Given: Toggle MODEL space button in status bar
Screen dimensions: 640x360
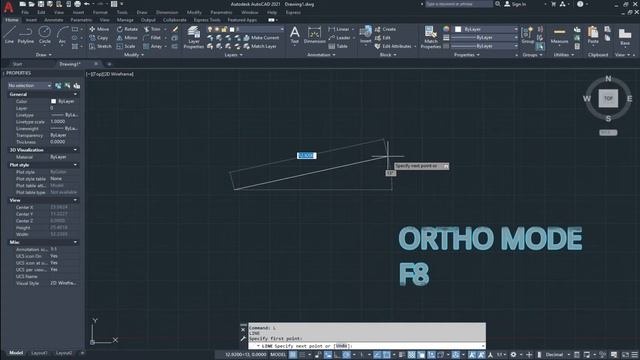Looking at the screenshot, I should click(x=278, y=355).
